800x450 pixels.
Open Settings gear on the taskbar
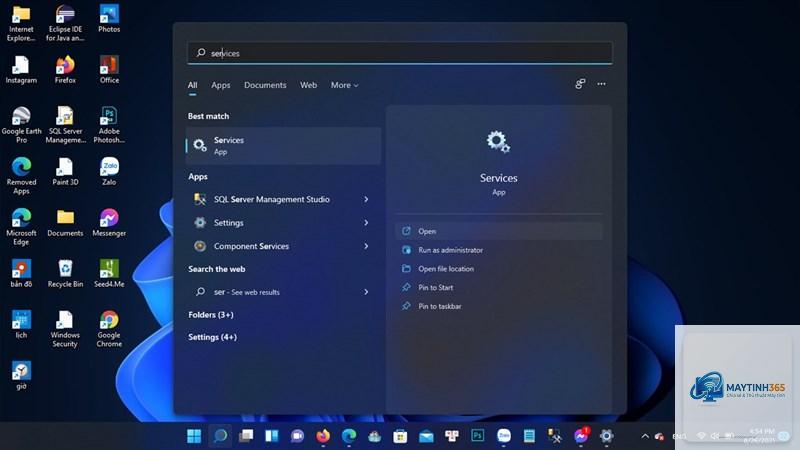coord(606,436)
